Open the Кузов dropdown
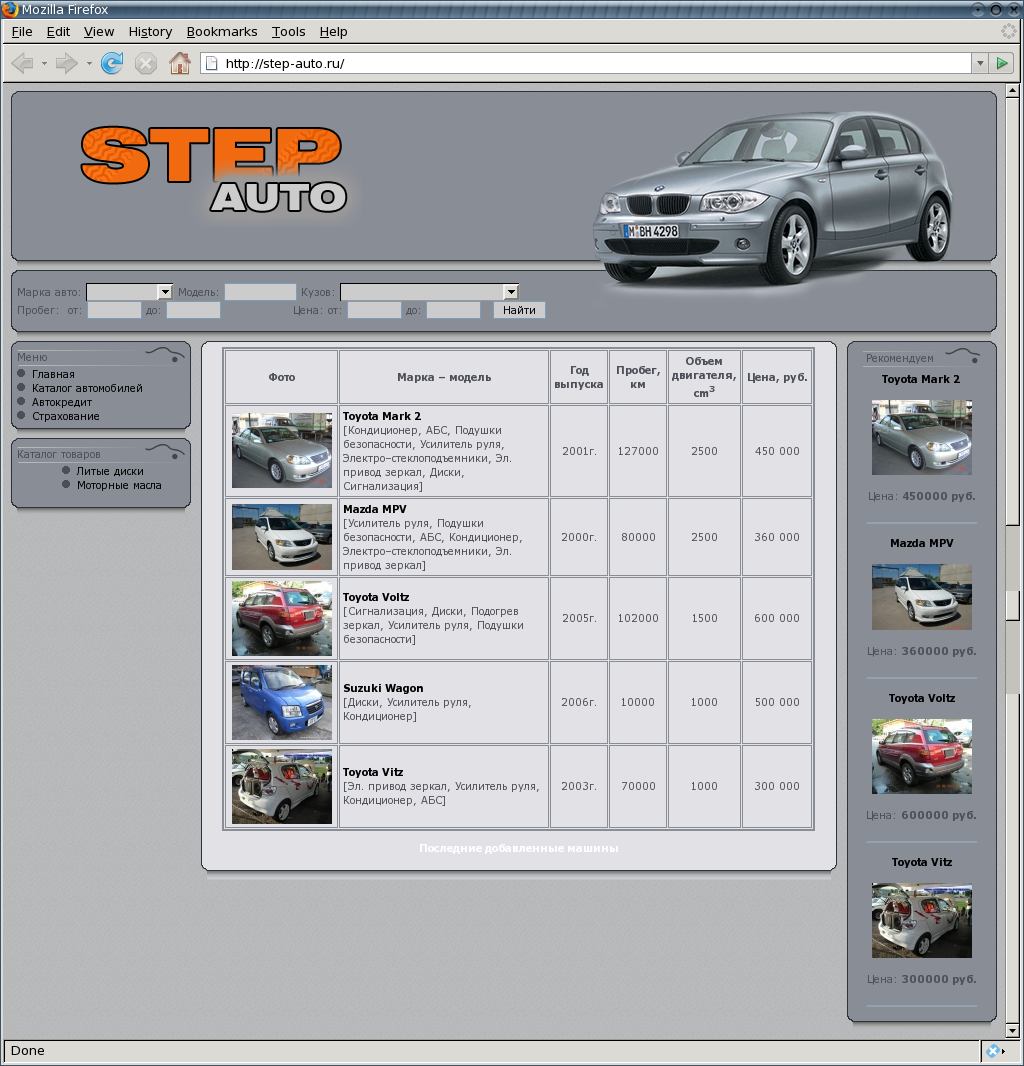This screenshot has height=1066, width=1024. [430, 292]
